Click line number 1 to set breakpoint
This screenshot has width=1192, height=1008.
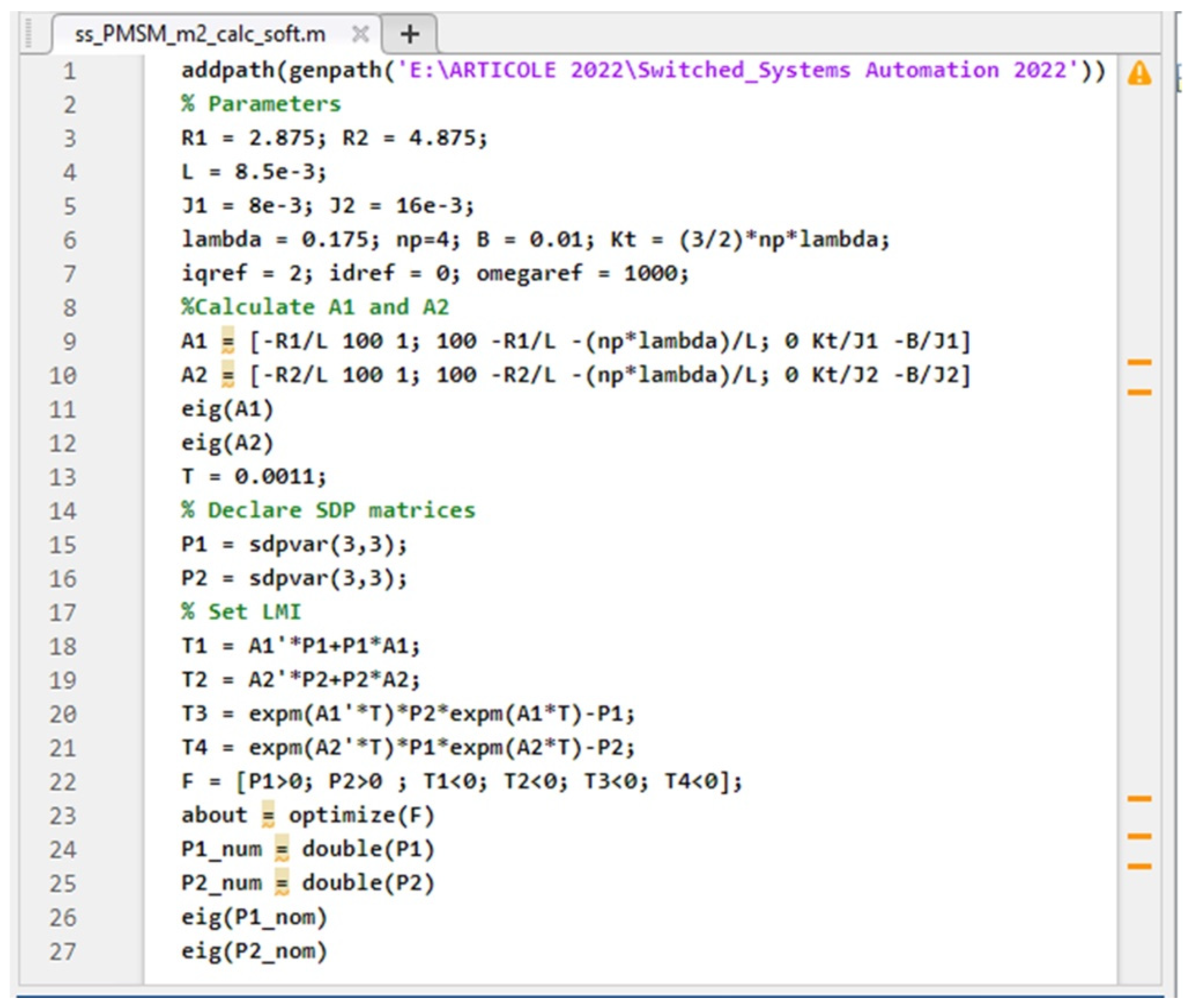click(69, 71)
